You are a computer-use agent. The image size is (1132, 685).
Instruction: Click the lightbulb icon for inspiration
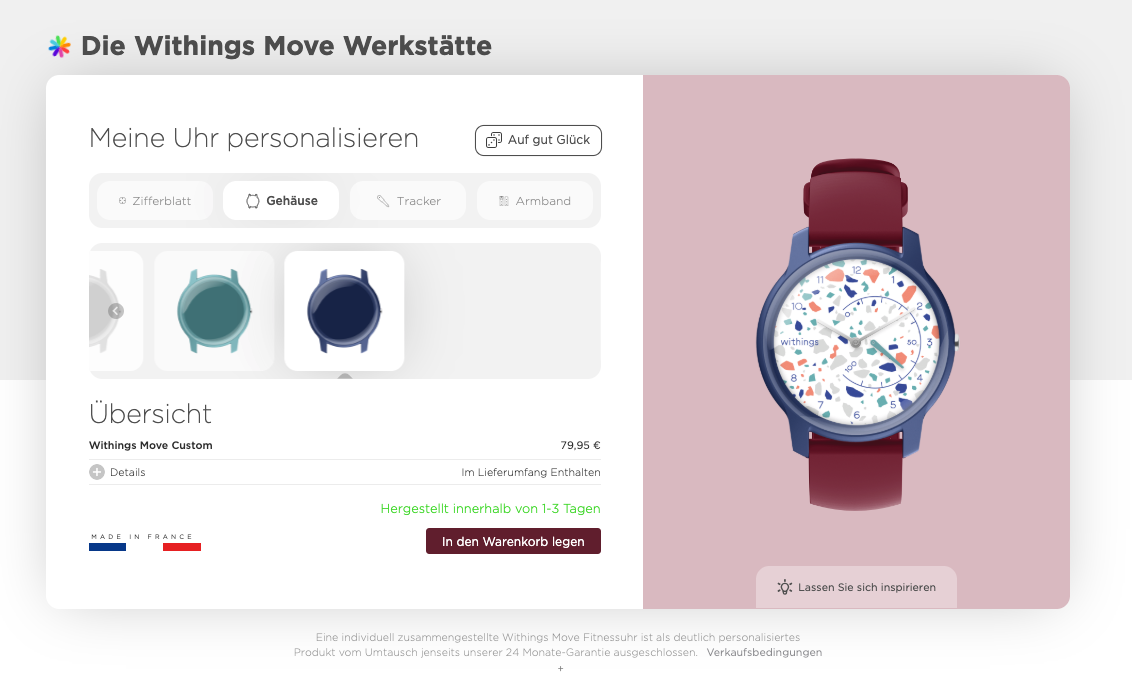[785, 587]
